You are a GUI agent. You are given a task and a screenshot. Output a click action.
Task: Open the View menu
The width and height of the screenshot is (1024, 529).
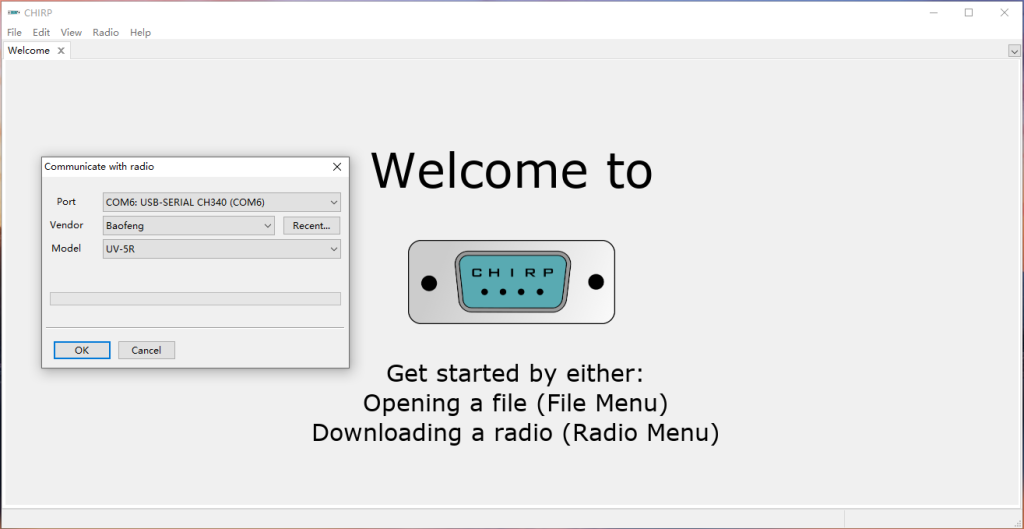pyautogui.click(x=71, y=32)
